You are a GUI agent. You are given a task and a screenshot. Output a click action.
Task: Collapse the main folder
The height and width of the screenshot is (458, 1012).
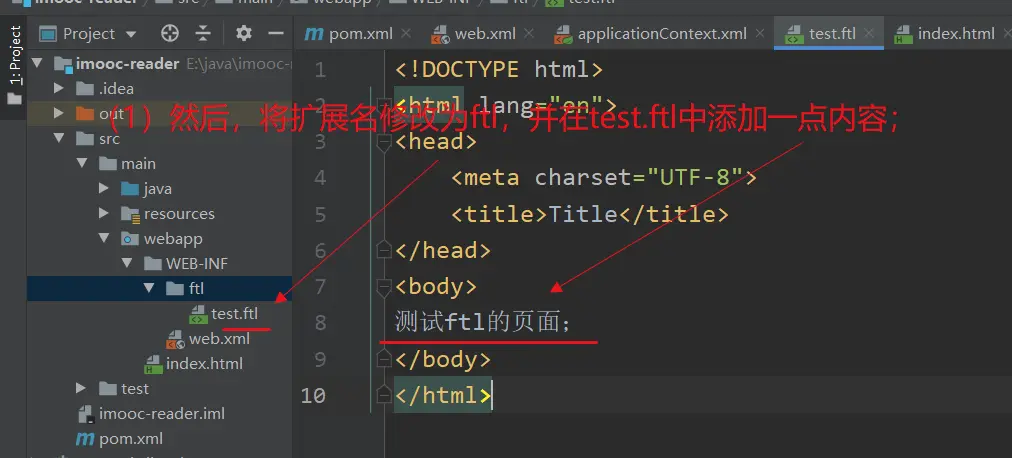coord(82,163)
